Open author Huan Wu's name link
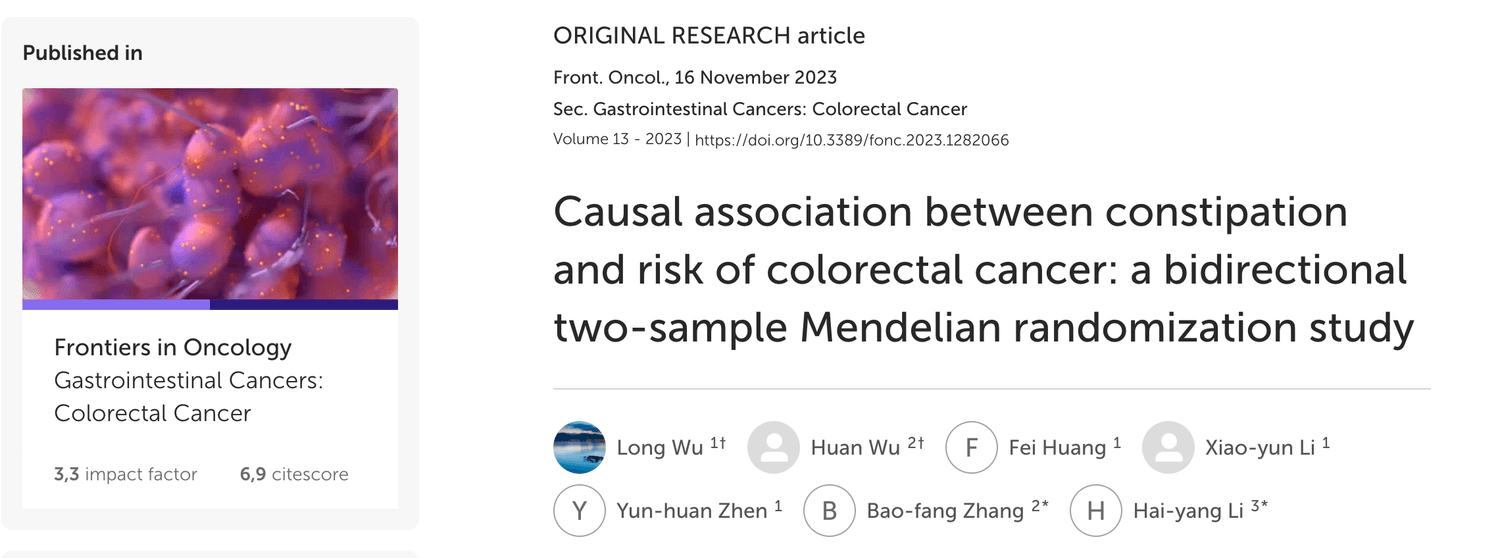The width and height of the screenshot is (1500, 558). [857, 448]
